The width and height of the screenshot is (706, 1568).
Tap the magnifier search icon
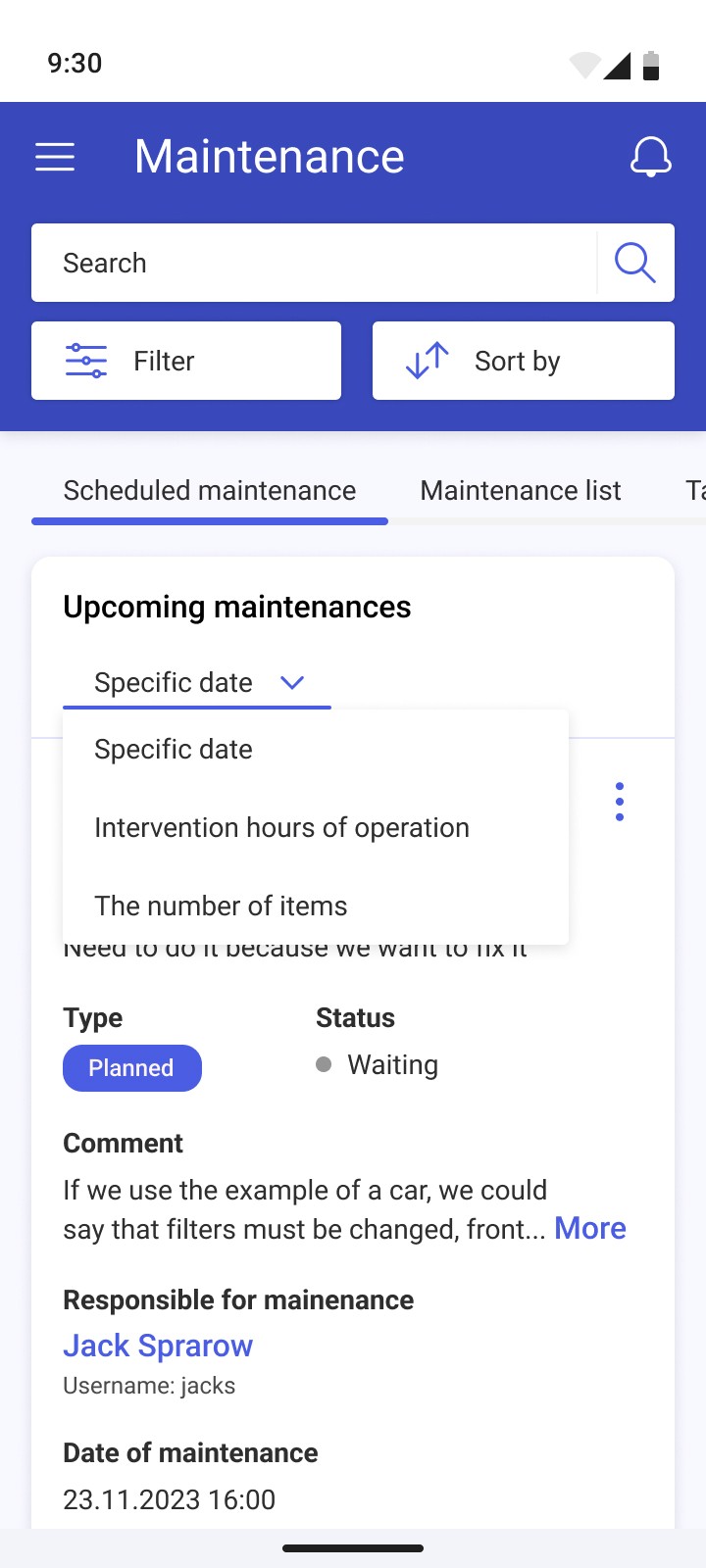[x=634, y=263]
